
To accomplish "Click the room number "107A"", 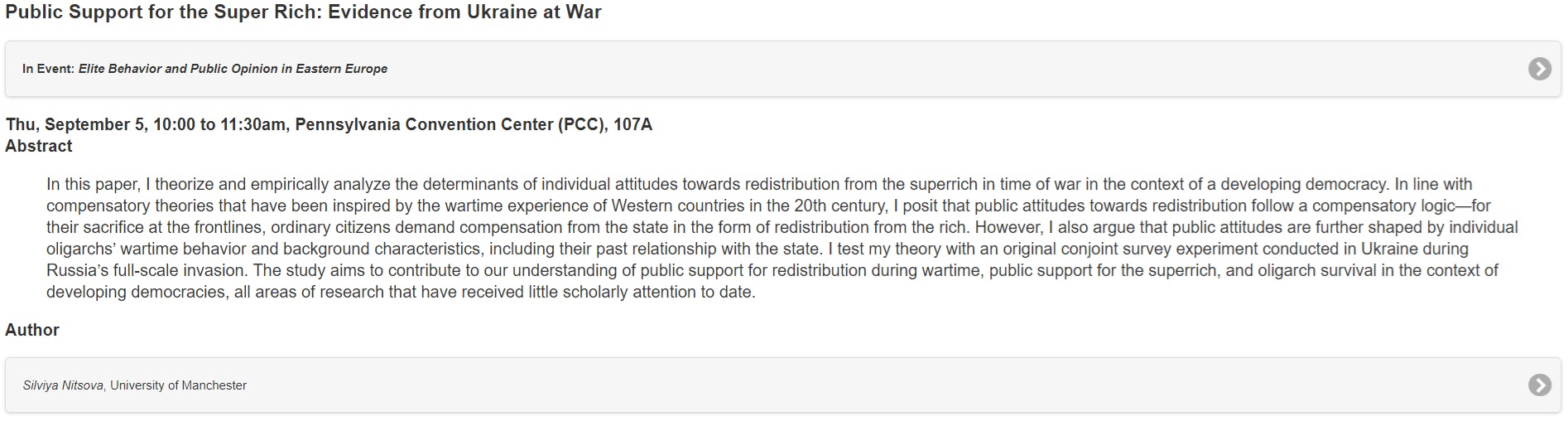I will (632, 124).
